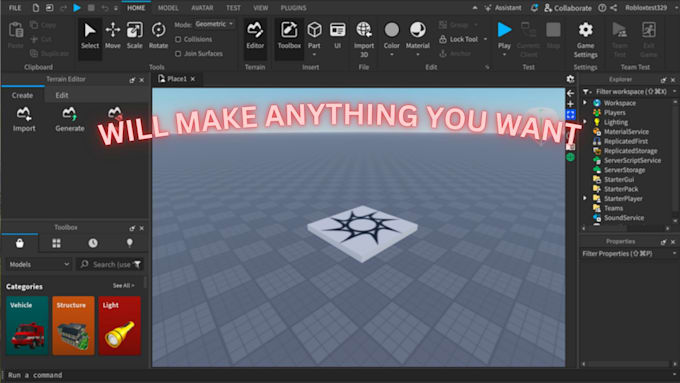Open Material dropdown arrow

tap(418, 55)
